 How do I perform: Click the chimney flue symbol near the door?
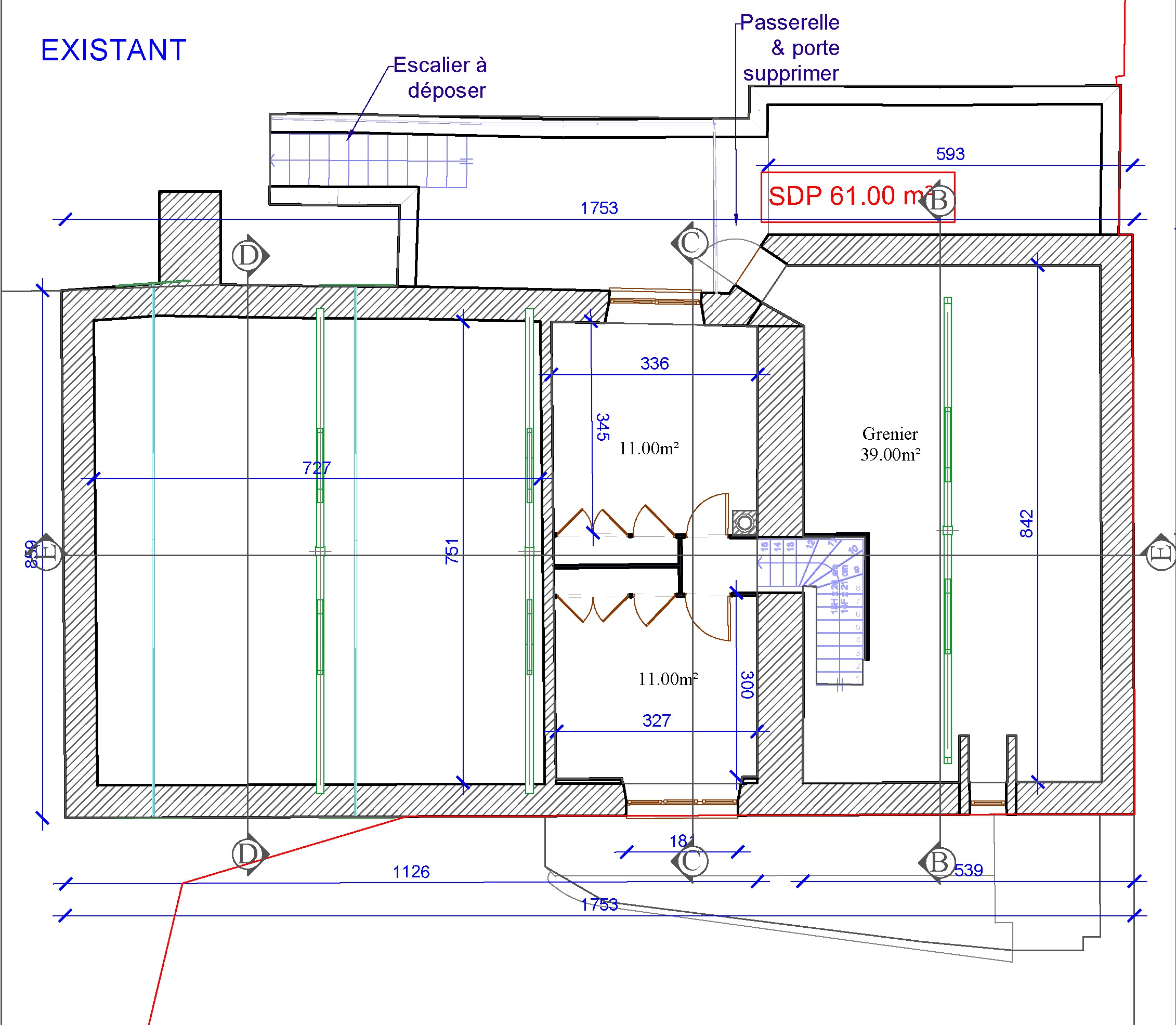[744, 522]
